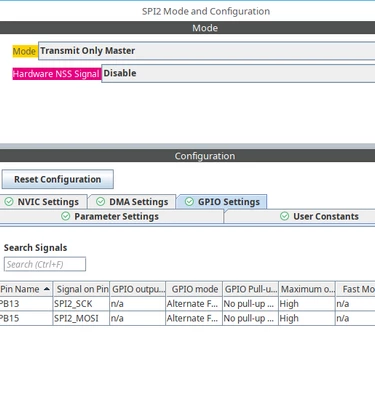The width and height of the screenshot is (375, 400).
Task: Click the High speed cell for PB15
Action: (307, 318)
